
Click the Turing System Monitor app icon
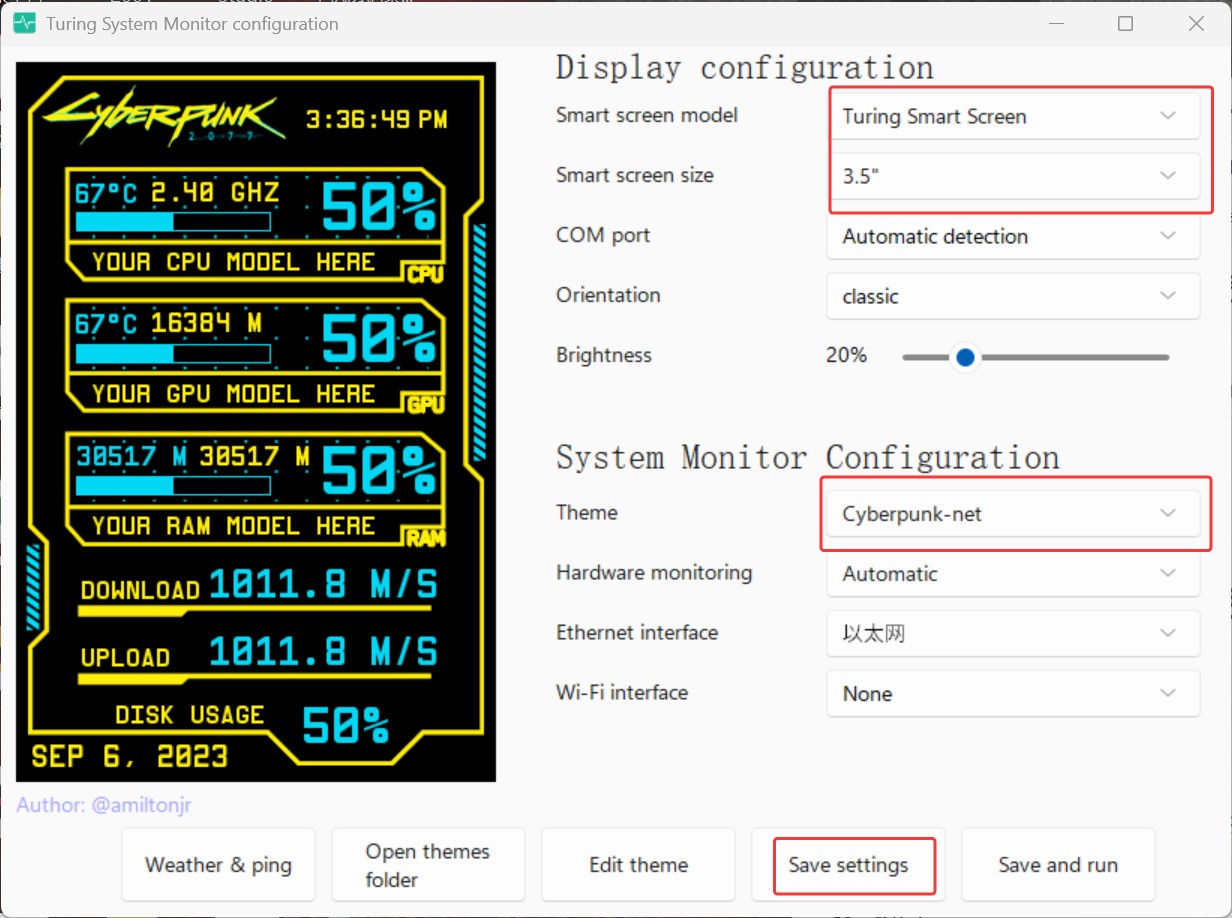[x=24, y=23]
